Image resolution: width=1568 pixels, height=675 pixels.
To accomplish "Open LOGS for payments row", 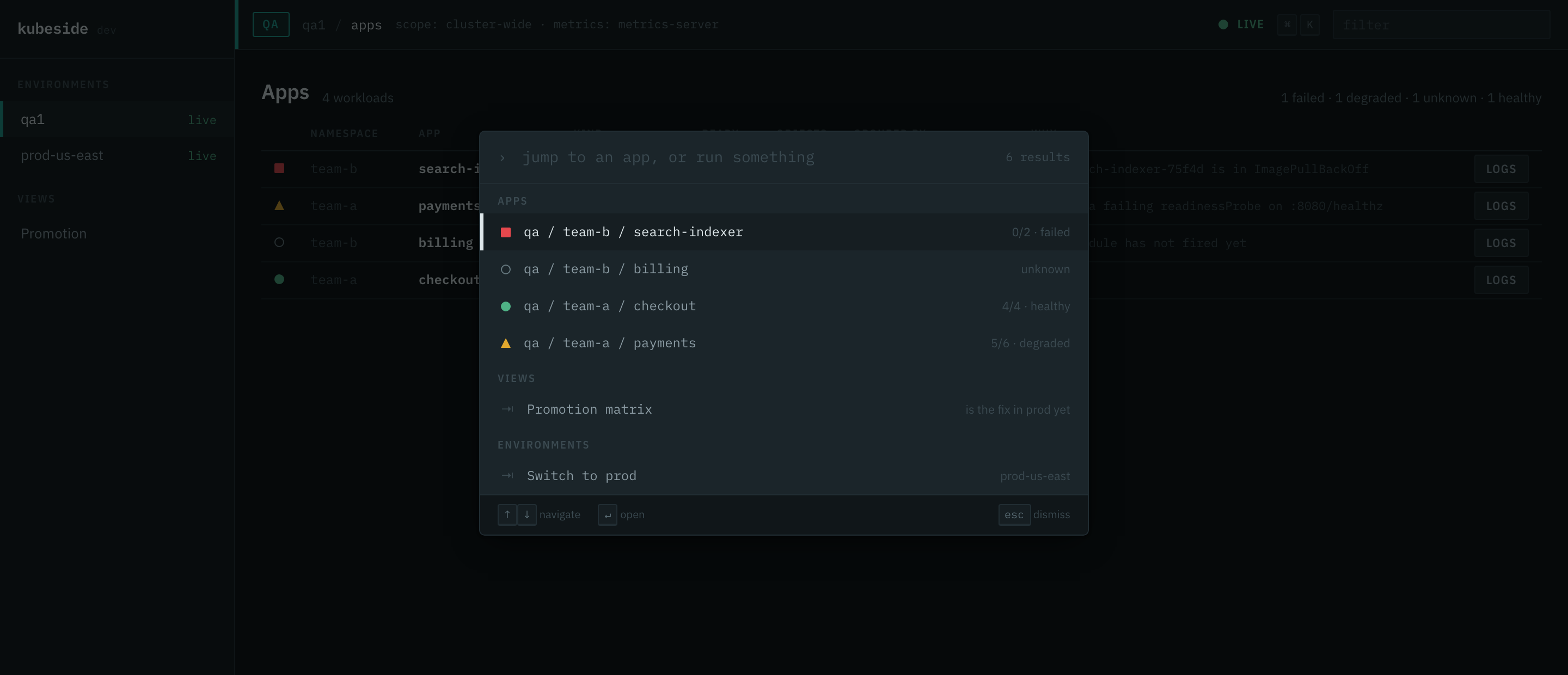I will click(1501, 206).
